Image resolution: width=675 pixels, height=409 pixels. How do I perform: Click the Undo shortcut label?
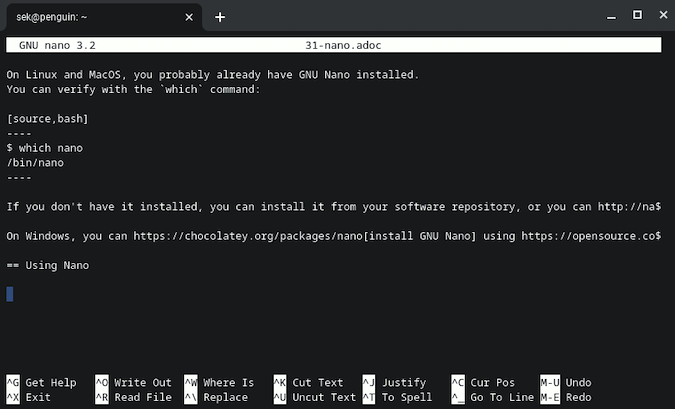click(578, 382)
